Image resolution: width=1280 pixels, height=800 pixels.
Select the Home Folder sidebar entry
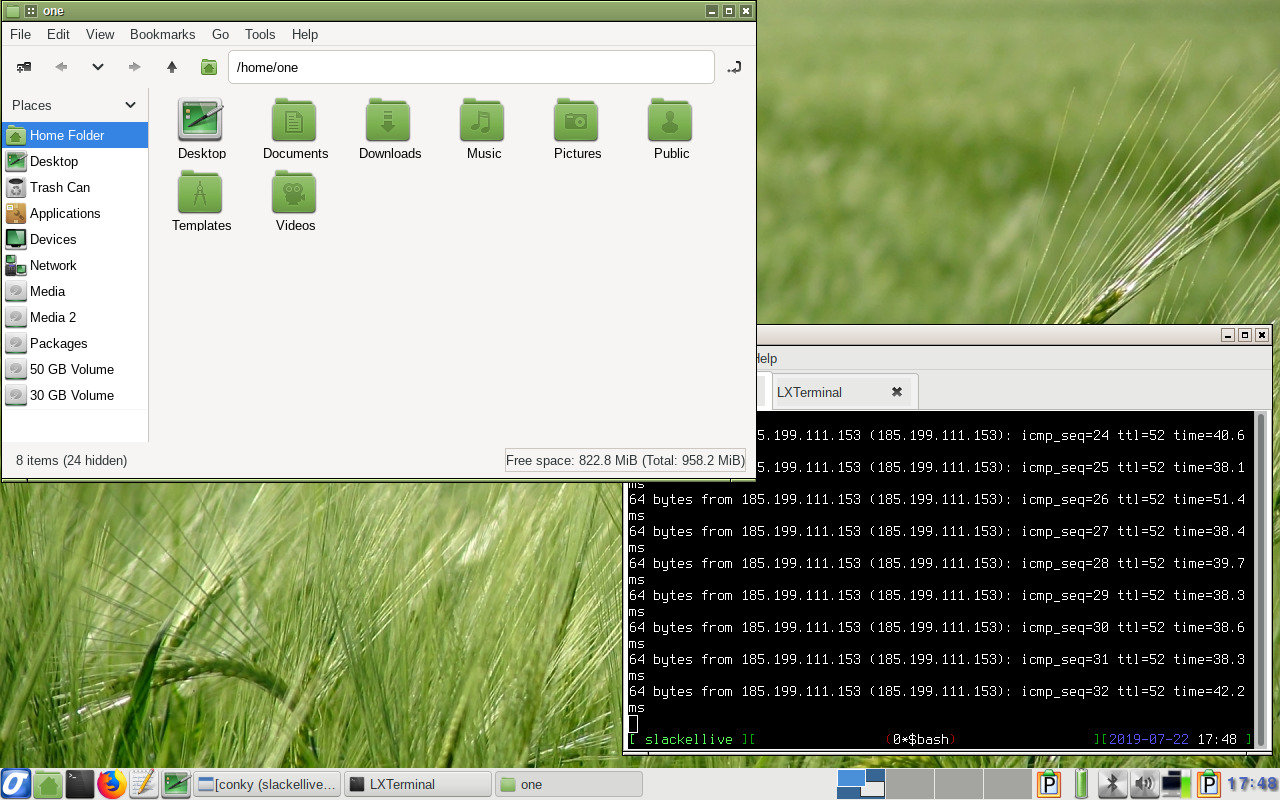coord(67,135)
